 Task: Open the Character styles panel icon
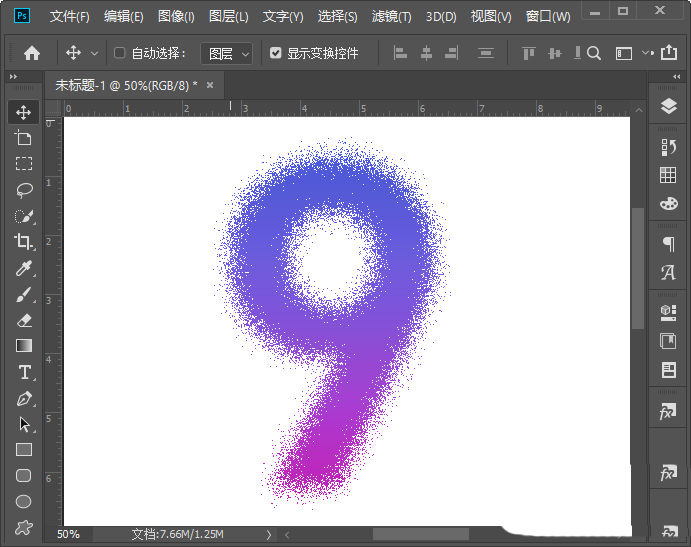coord(668,272)
